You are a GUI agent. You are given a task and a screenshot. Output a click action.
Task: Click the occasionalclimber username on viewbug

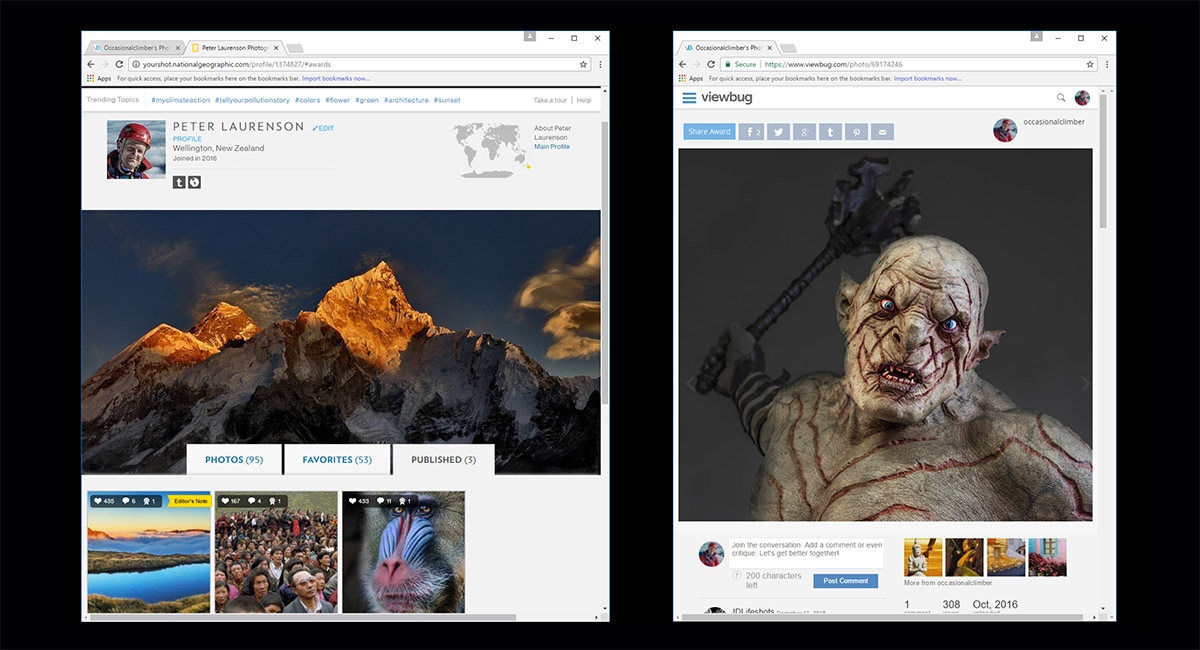1053,122
